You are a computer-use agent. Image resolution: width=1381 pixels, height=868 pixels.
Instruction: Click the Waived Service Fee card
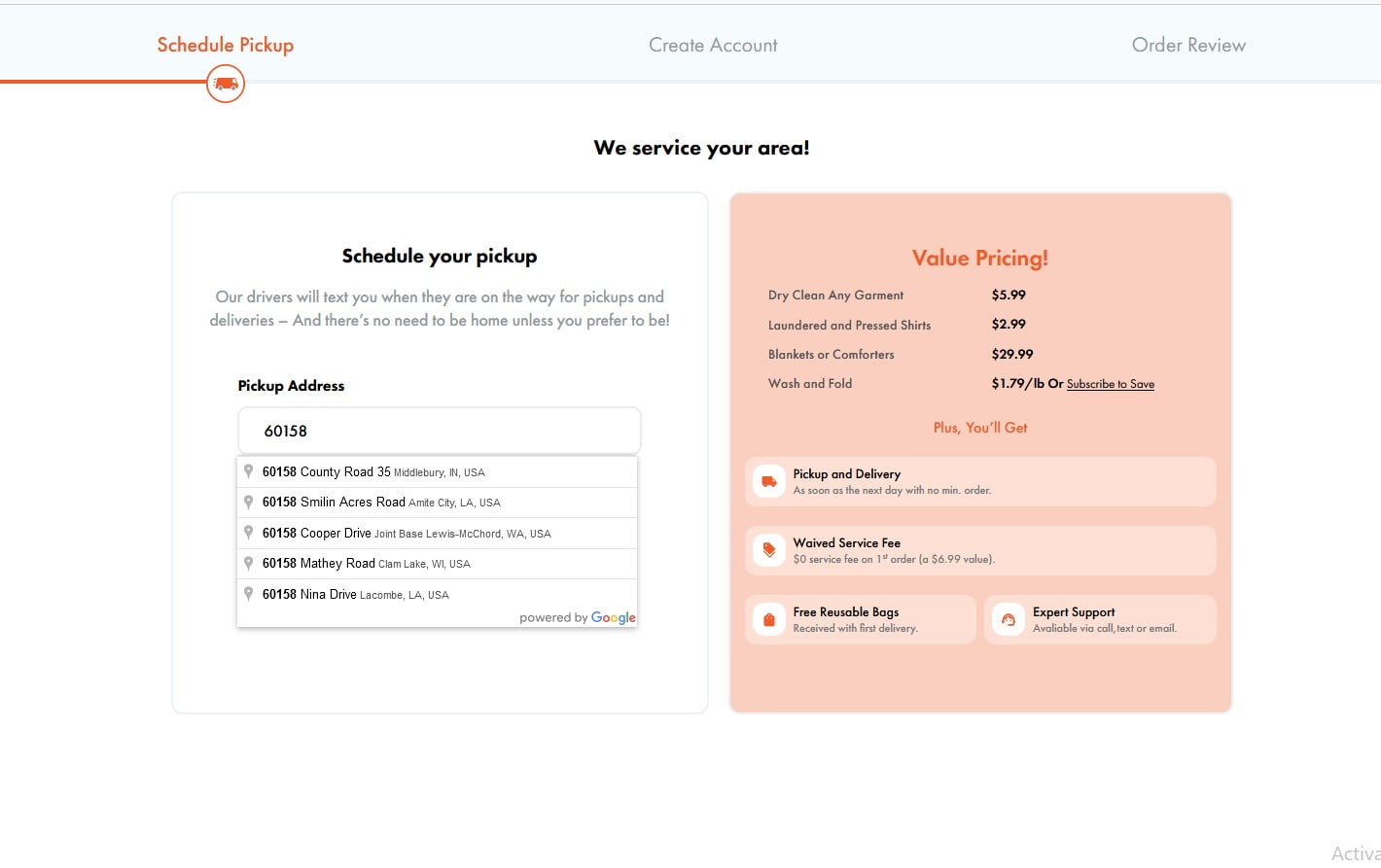980,550
